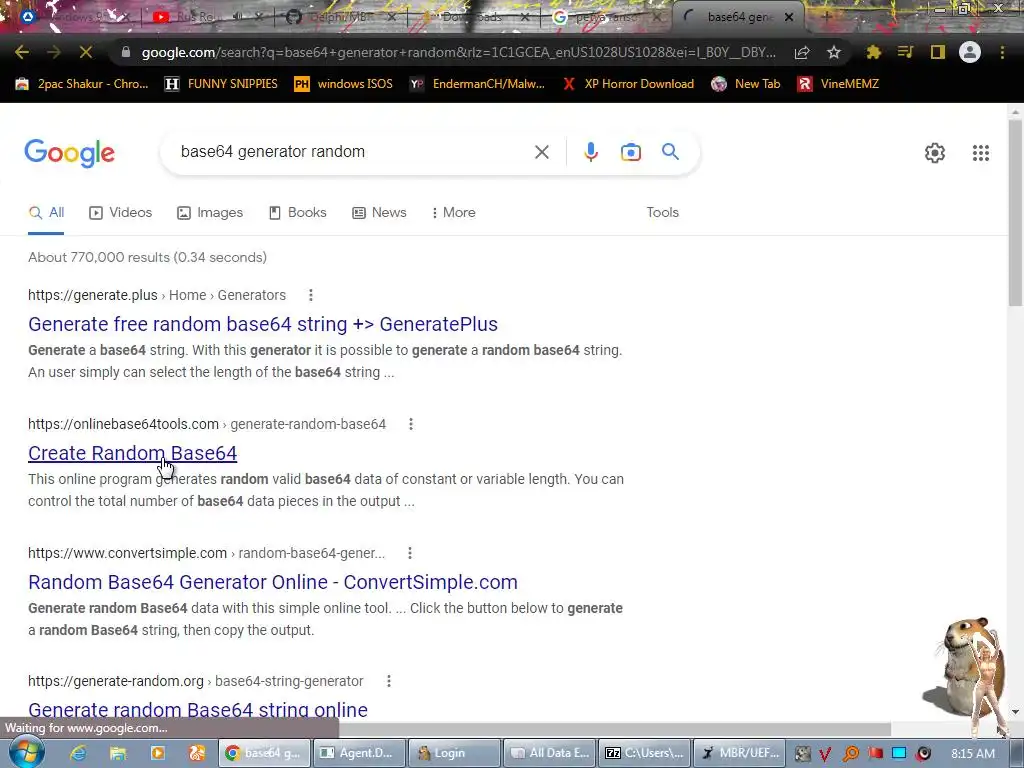This screenshot has height=768, width=1024.
Task: Open options for the convertsimple.com result
Action: (x=409, y=553)
